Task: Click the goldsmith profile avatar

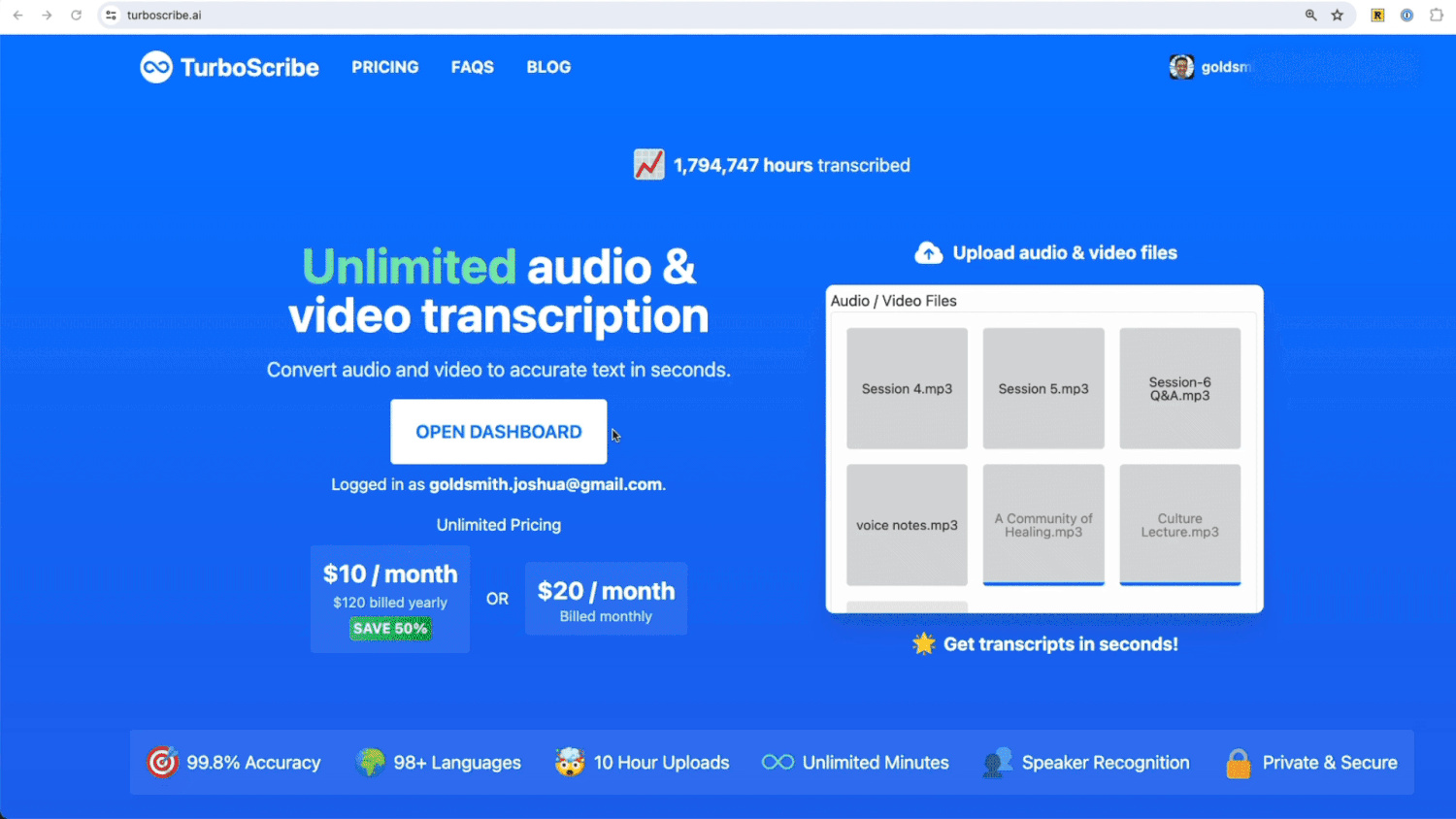Action: [1180, 66]
